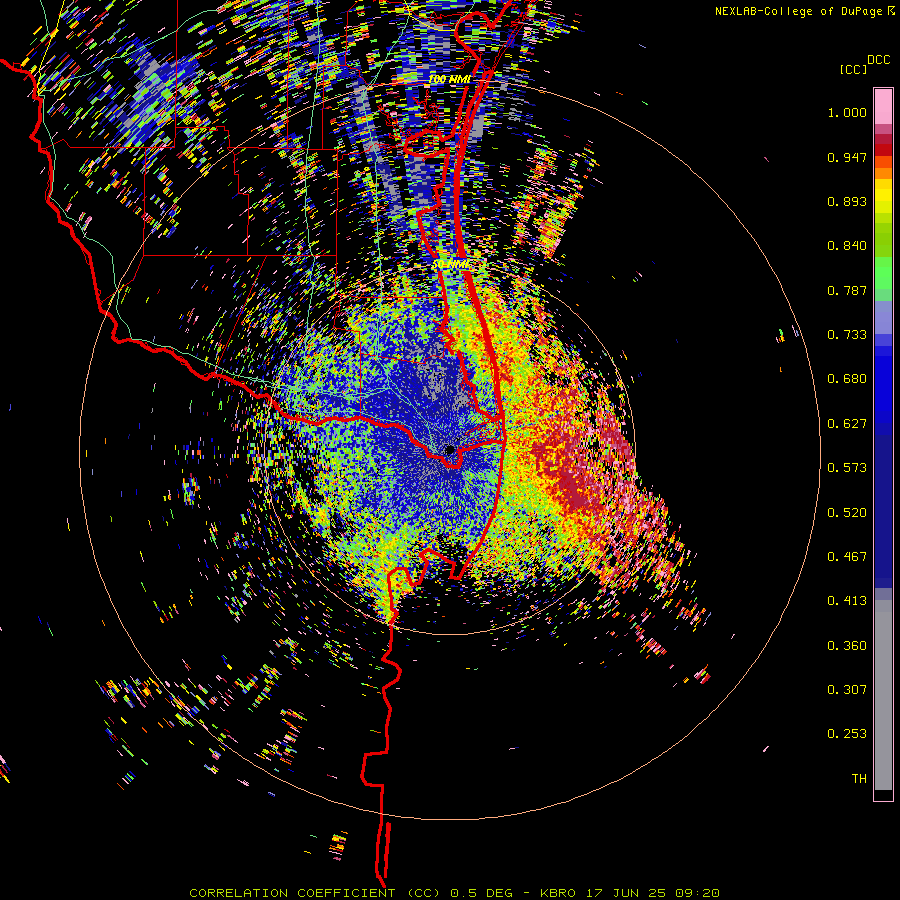Image resolution: width=900 pixels, height=900 pixels.
Task: Select the gray lower color bar segment
Action: (x=883, y=695)
